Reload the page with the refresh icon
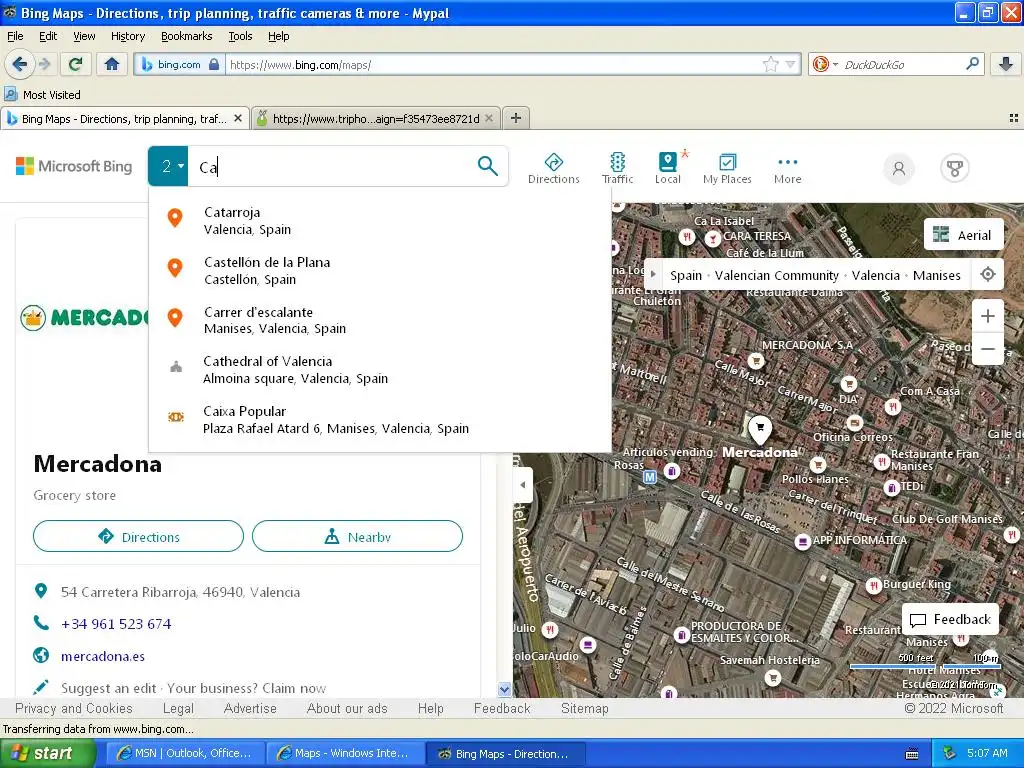This screenshot has width=1024, height=768. [75, 64]
